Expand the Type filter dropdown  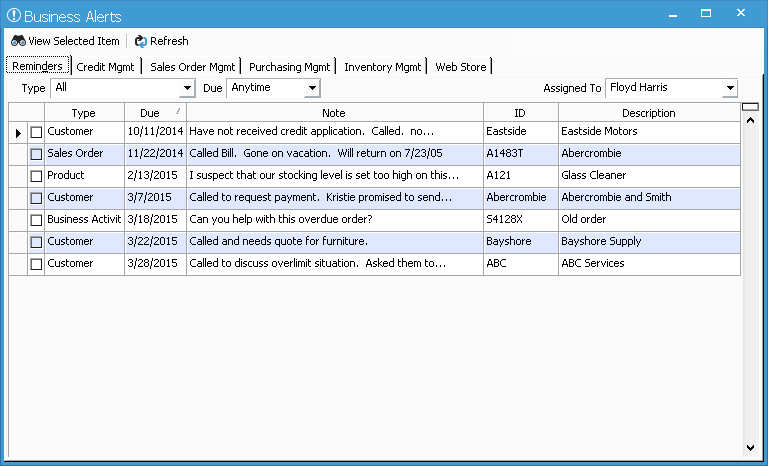187,89
